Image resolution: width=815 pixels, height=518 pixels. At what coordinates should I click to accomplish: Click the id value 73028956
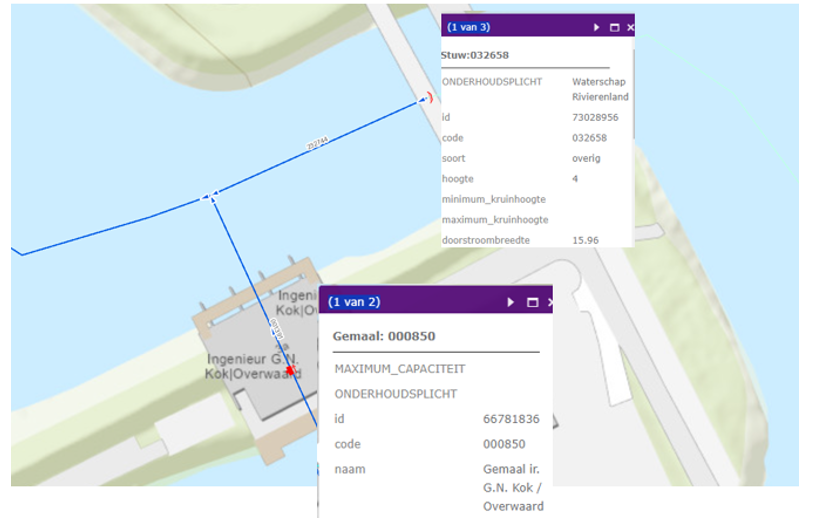pyautogui.click(x=595, y=117)
